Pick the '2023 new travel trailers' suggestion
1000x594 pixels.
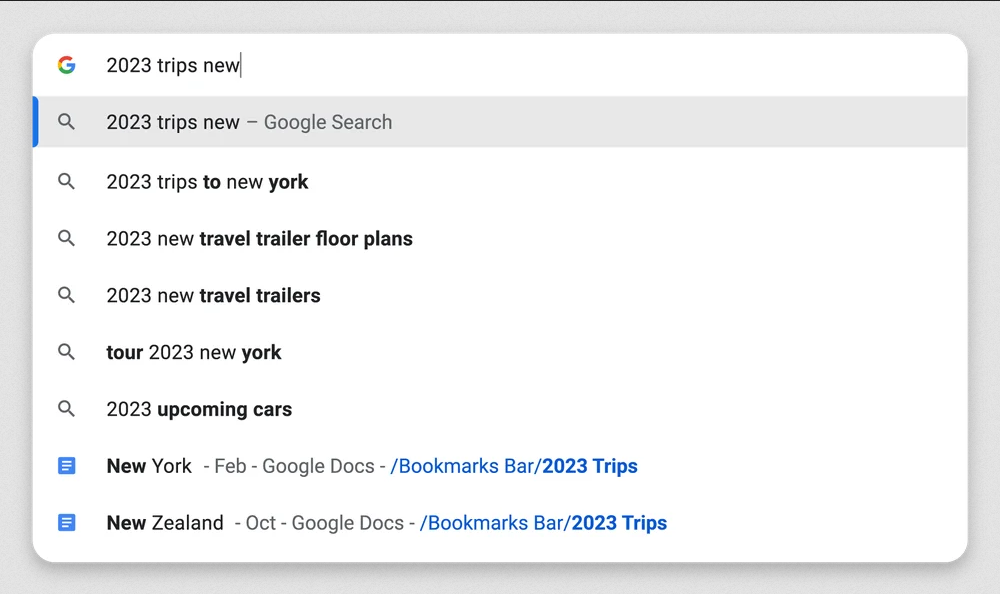tap(213, 295)
